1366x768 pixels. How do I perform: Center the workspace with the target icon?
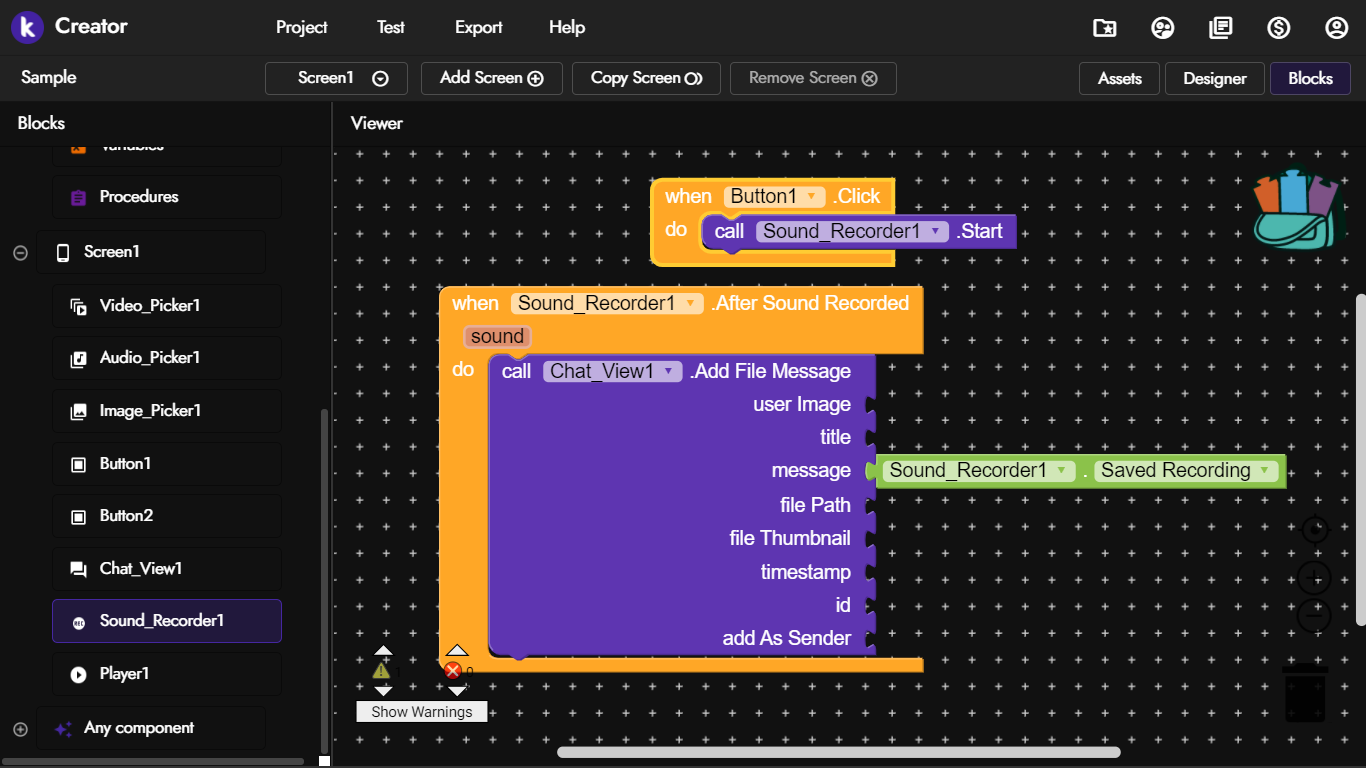click(1314, 529)
